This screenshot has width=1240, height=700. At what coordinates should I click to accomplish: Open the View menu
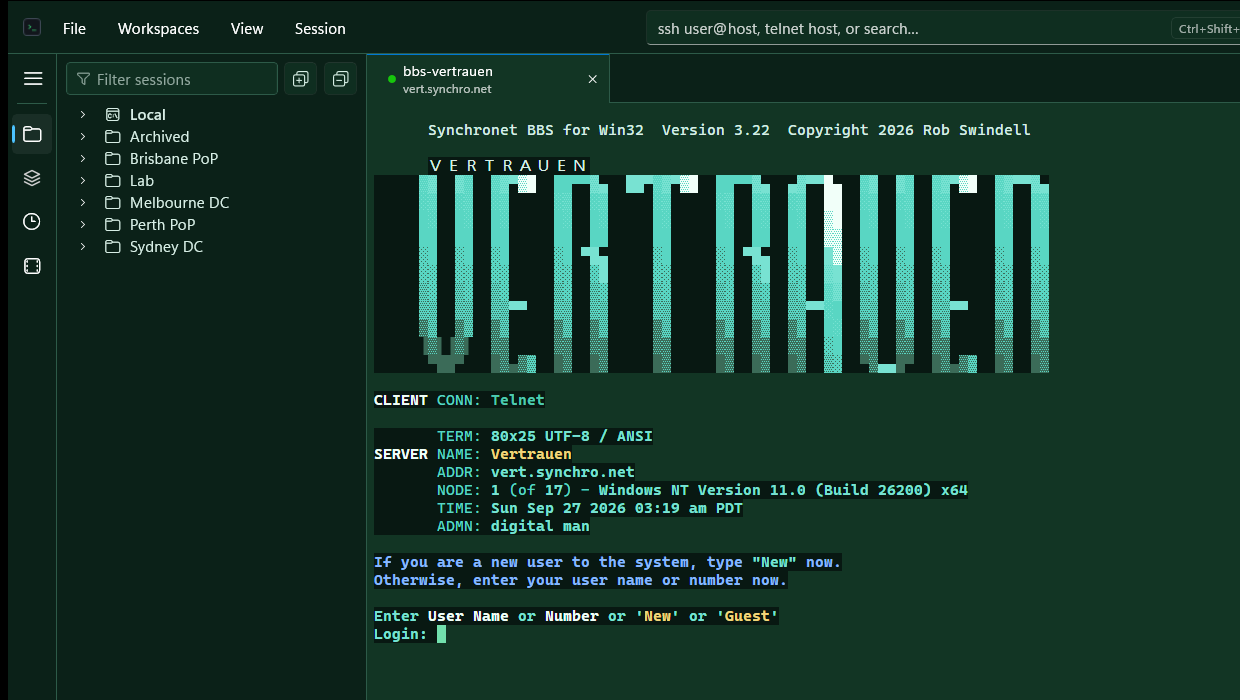pyautogui.click(x=247, y=28)
